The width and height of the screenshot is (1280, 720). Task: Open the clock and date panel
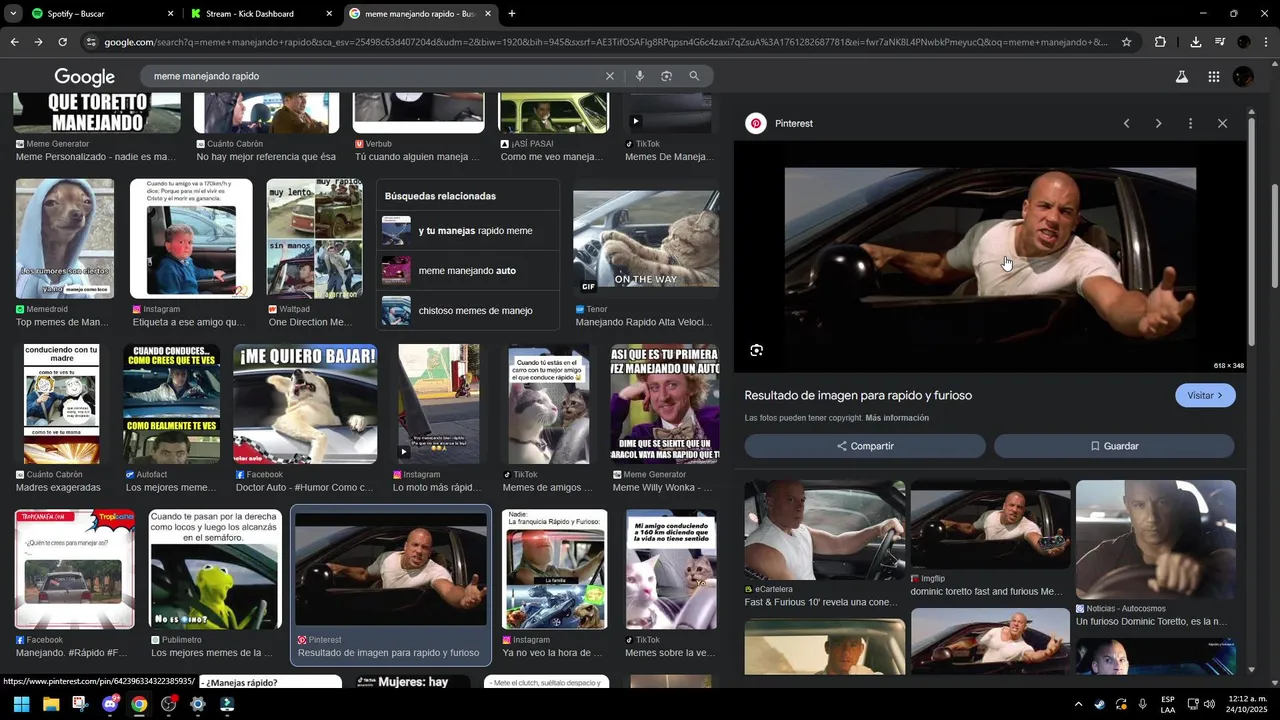tap(1247, 704)
